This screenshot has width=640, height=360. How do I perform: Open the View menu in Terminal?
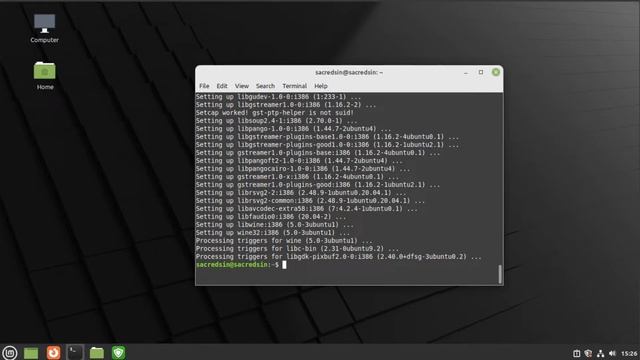click(242, 86)
